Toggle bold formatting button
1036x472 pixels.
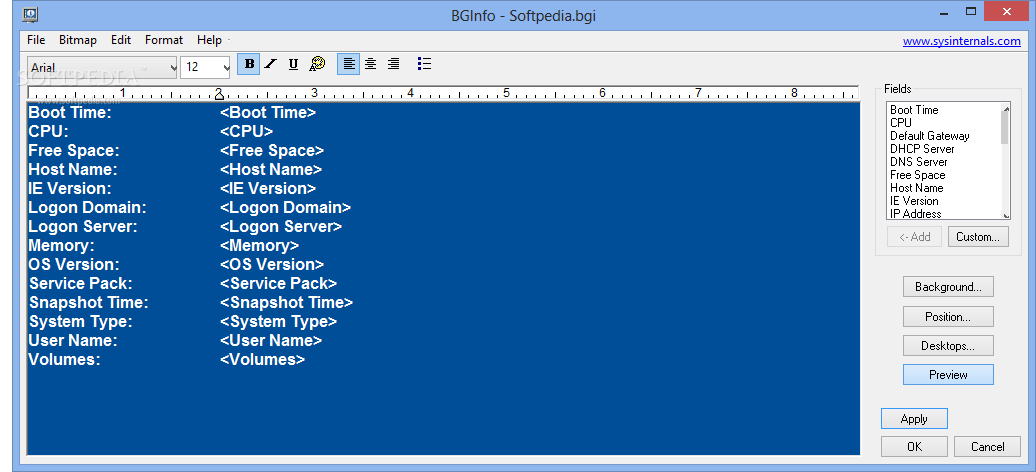(248, 64)
